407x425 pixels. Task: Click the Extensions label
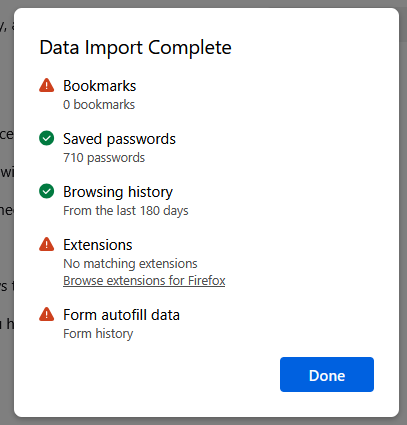click(98, 245)
